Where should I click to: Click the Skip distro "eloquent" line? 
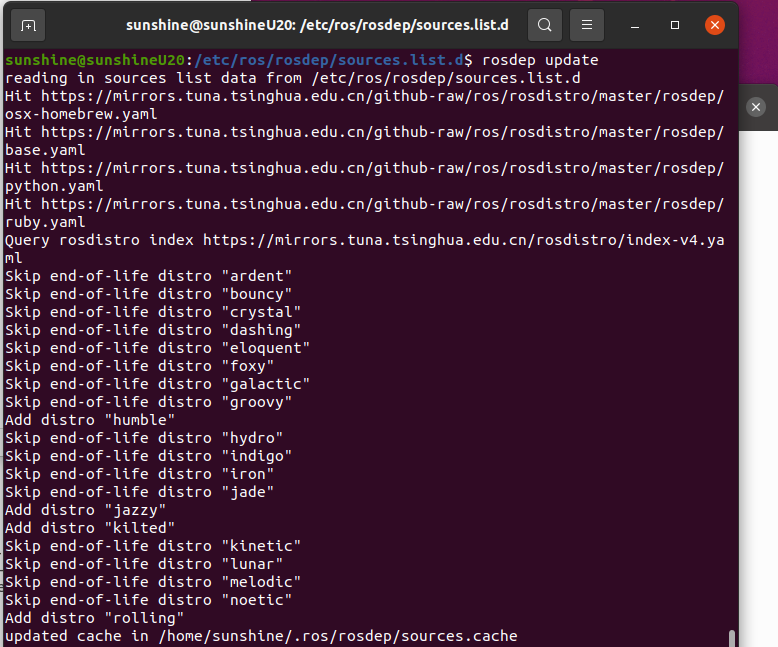pyautogui.click(x=157, y=348)
